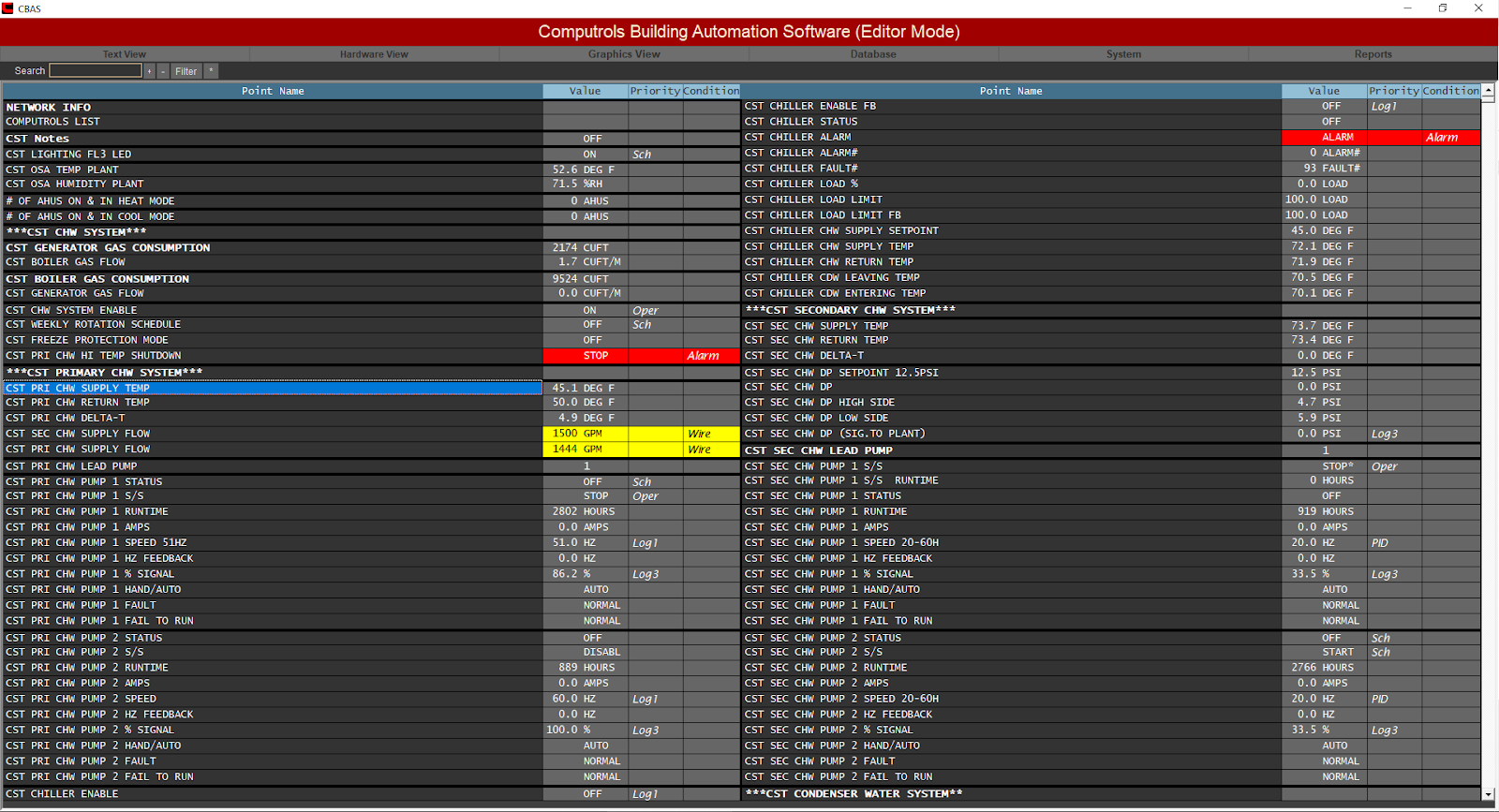1499x812 pixels.
Task: Click the right Point Name column header
Action: tap(1011, 91)
